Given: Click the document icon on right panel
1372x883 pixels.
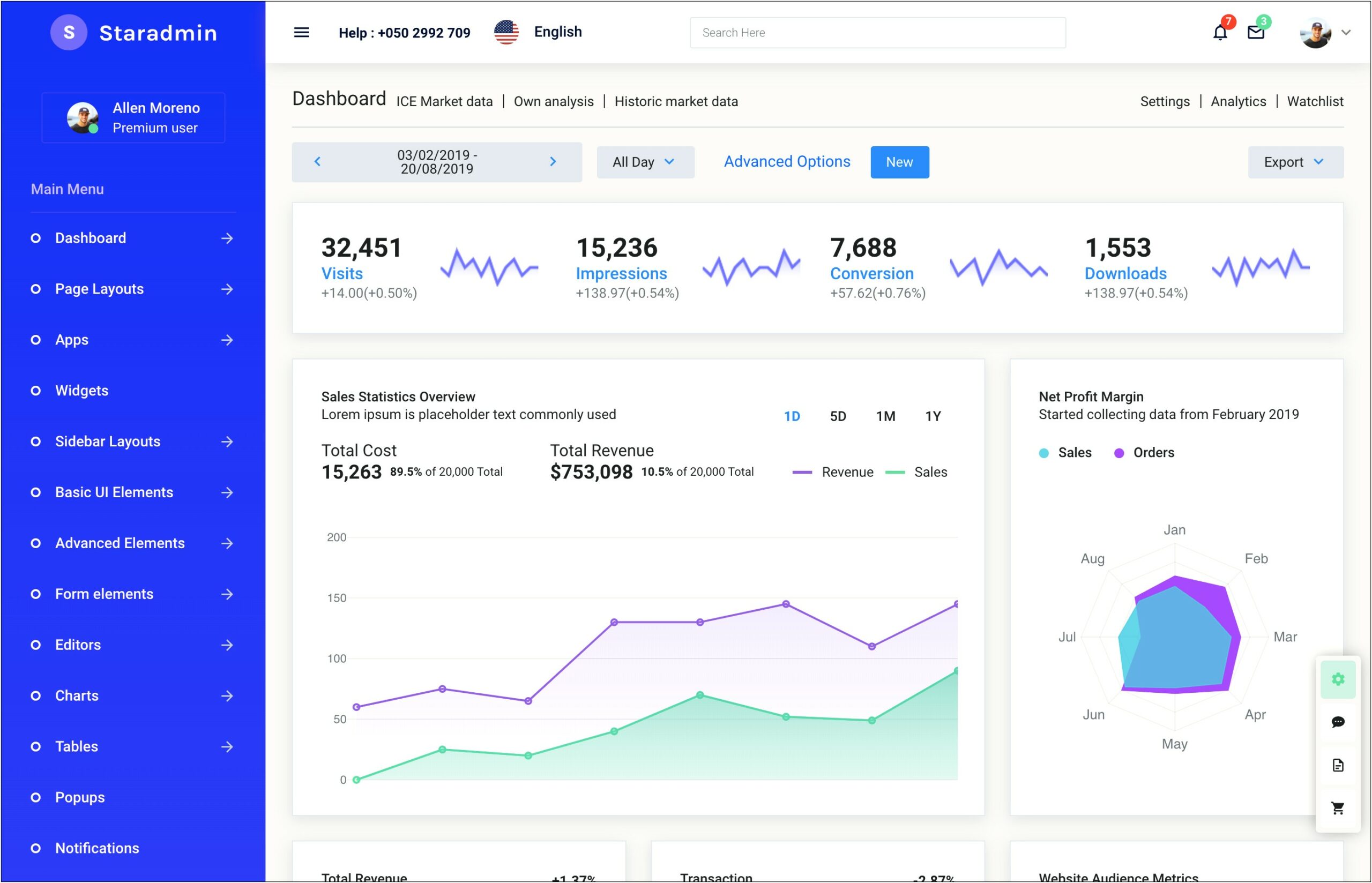Looking at the screenshot, I should (1337, 764).
